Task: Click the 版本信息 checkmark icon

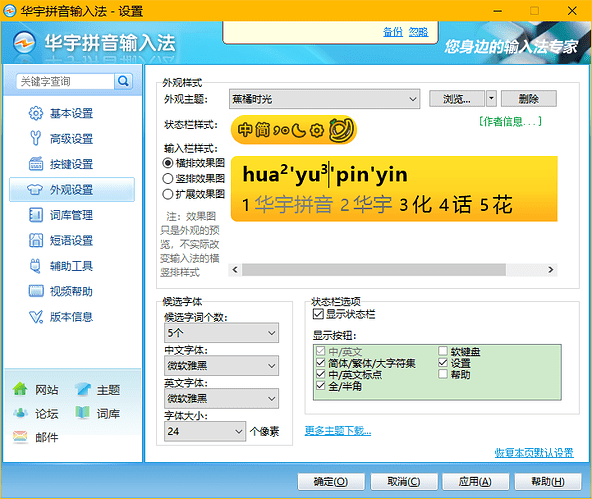Action: (36, 317)
